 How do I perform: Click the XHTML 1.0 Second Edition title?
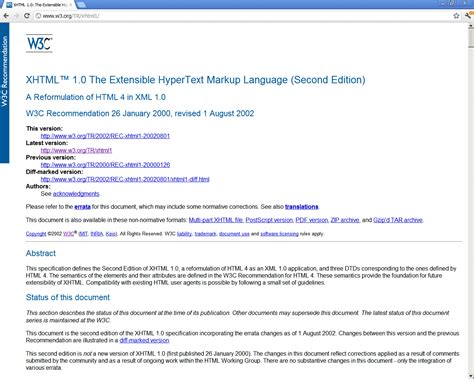(x=196, y=80)
